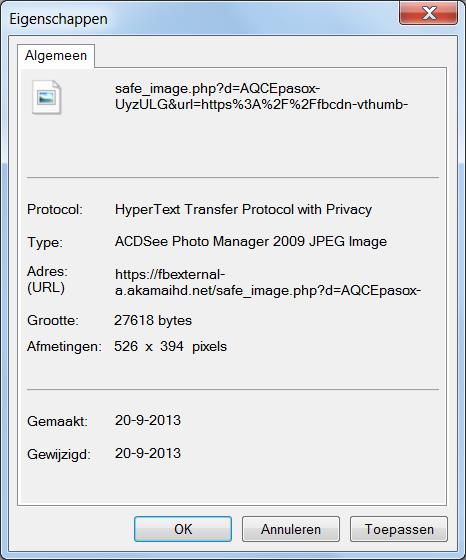Click the 27618 bytes size value

pos(153,320)
